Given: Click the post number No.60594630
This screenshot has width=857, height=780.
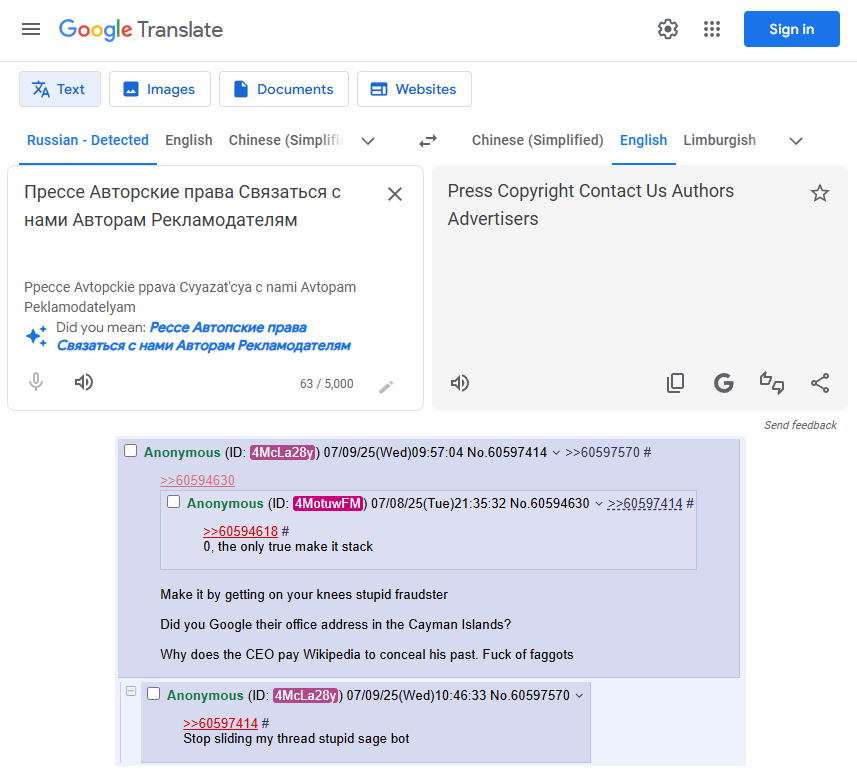Looking at the screenshot, I should (x=549, y=503).
